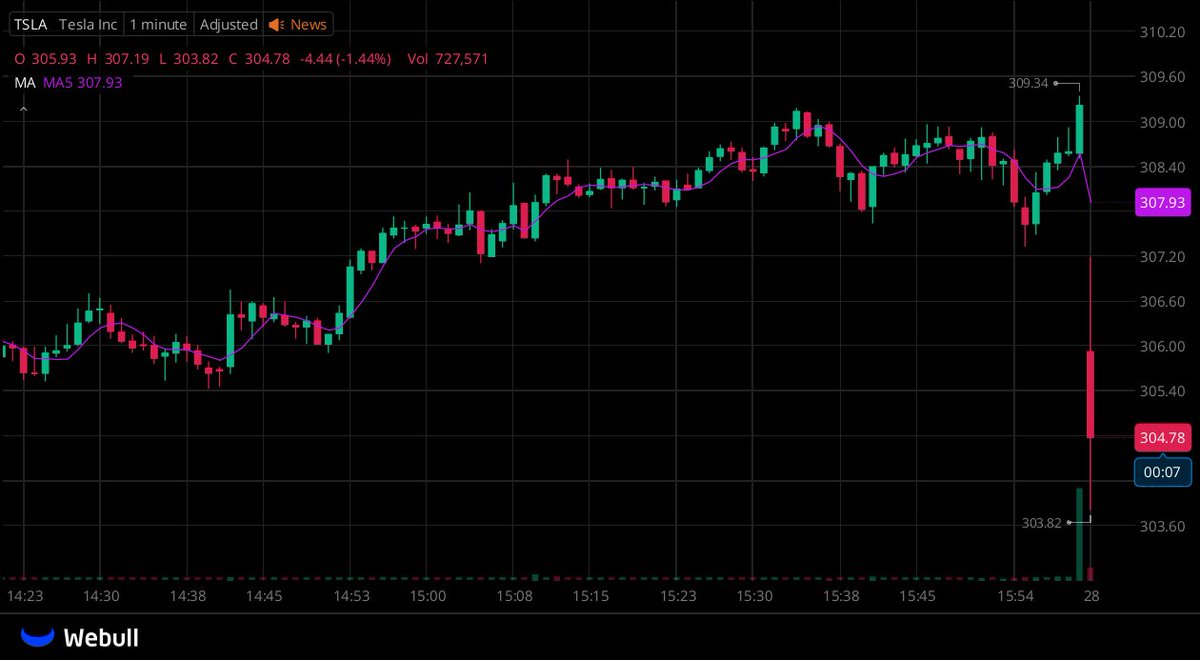Click the L 303.82 low value in header
The height and width of the screenshot is (660, 1200).
click(189, 59)
